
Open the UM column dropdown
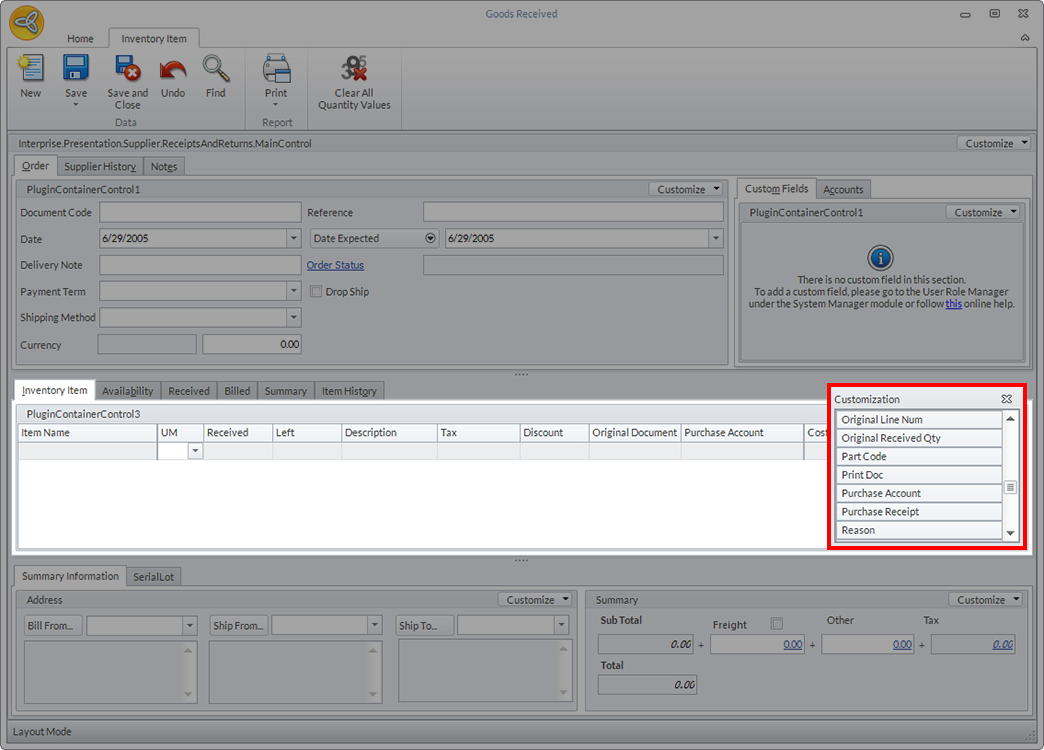coord(195,452)
